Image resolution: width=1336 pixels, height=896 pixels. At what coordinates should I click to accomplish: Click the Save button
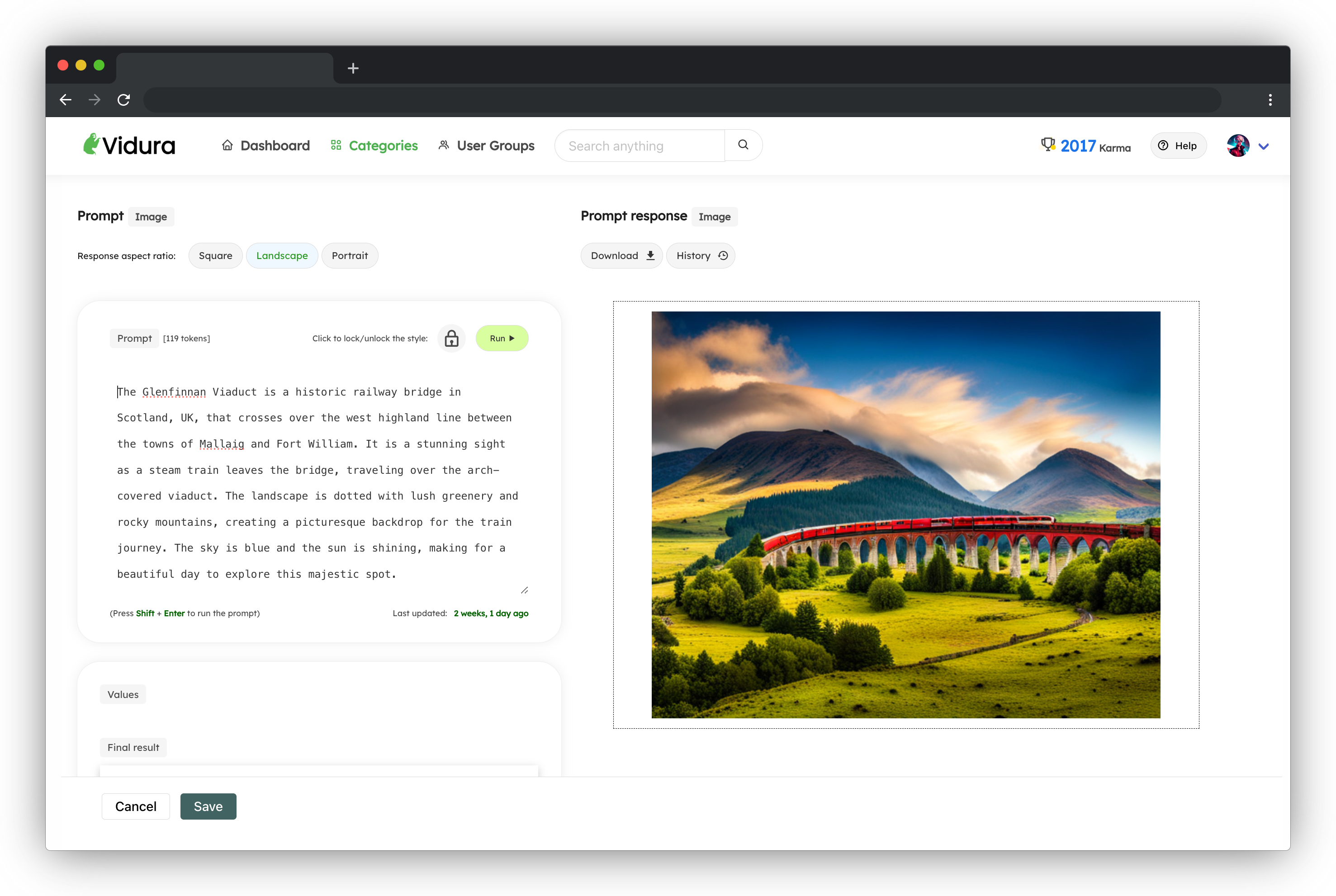coord(208,806)
